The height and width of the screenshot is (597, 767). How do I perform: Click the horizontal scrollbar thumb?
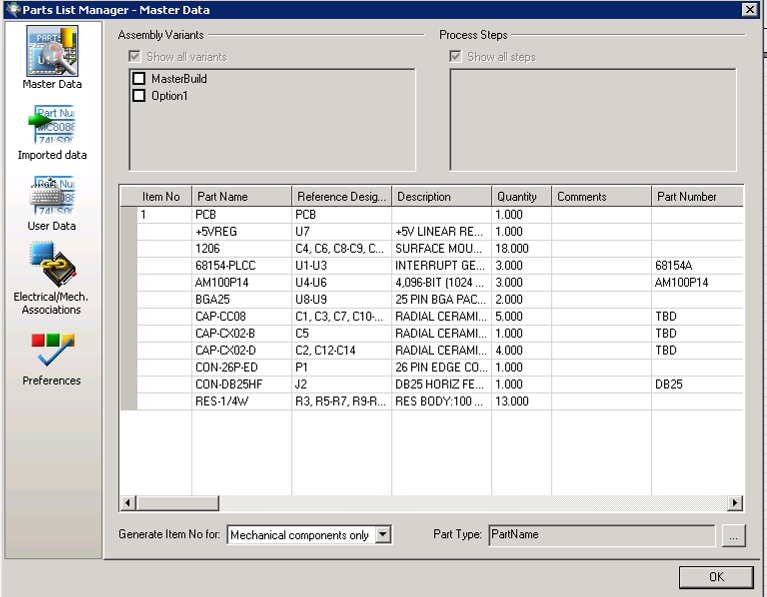click(178, 503)
